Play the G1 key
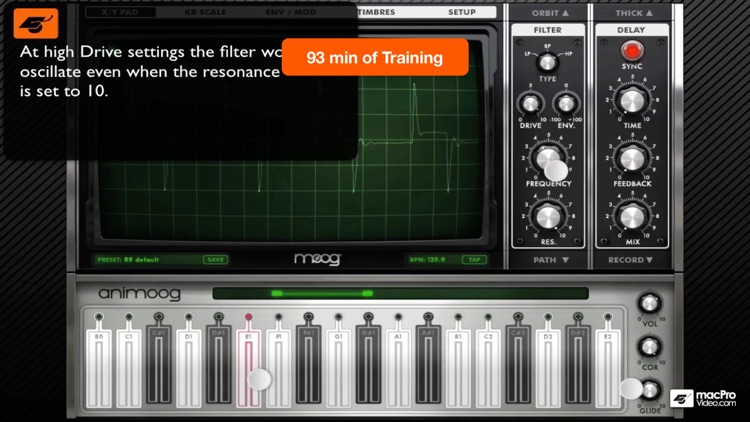The image size is (750, 422). [338, 368]
